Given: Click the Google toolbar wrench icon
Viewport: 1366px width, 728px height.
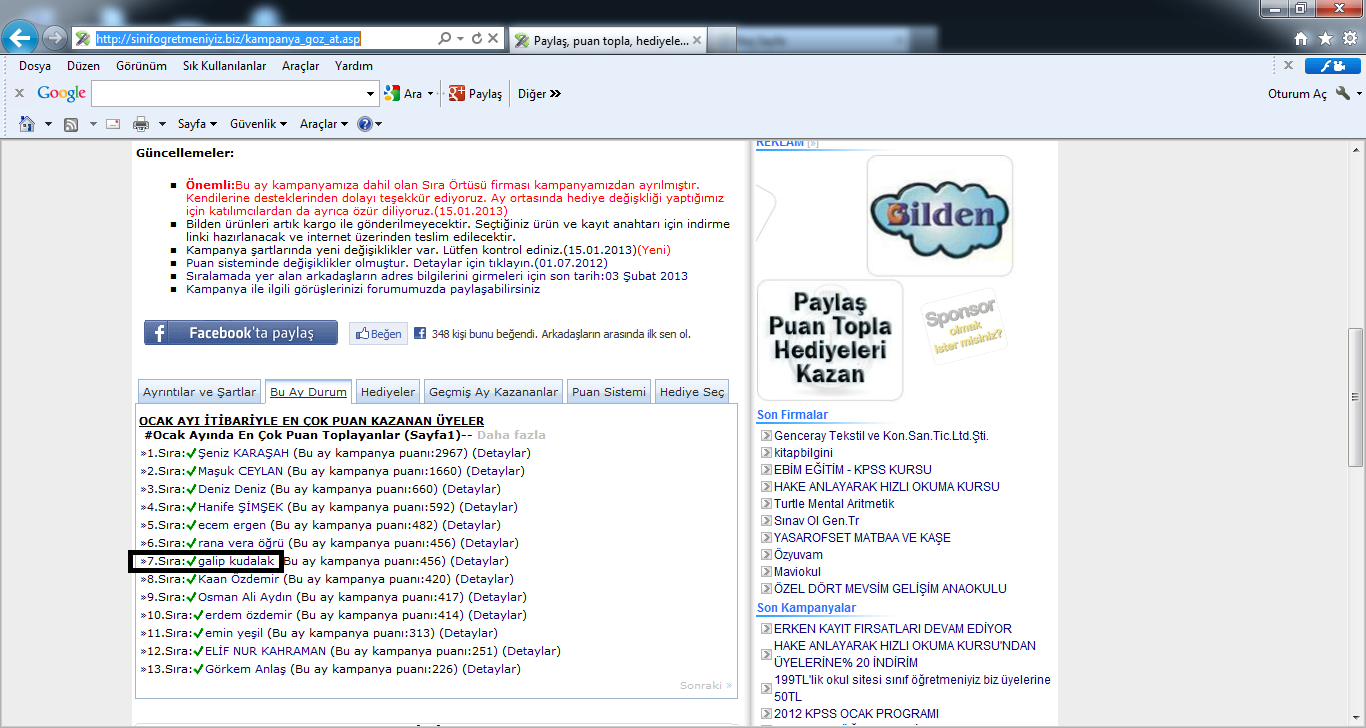Looking at the screenshot, I should [1342, 94].
